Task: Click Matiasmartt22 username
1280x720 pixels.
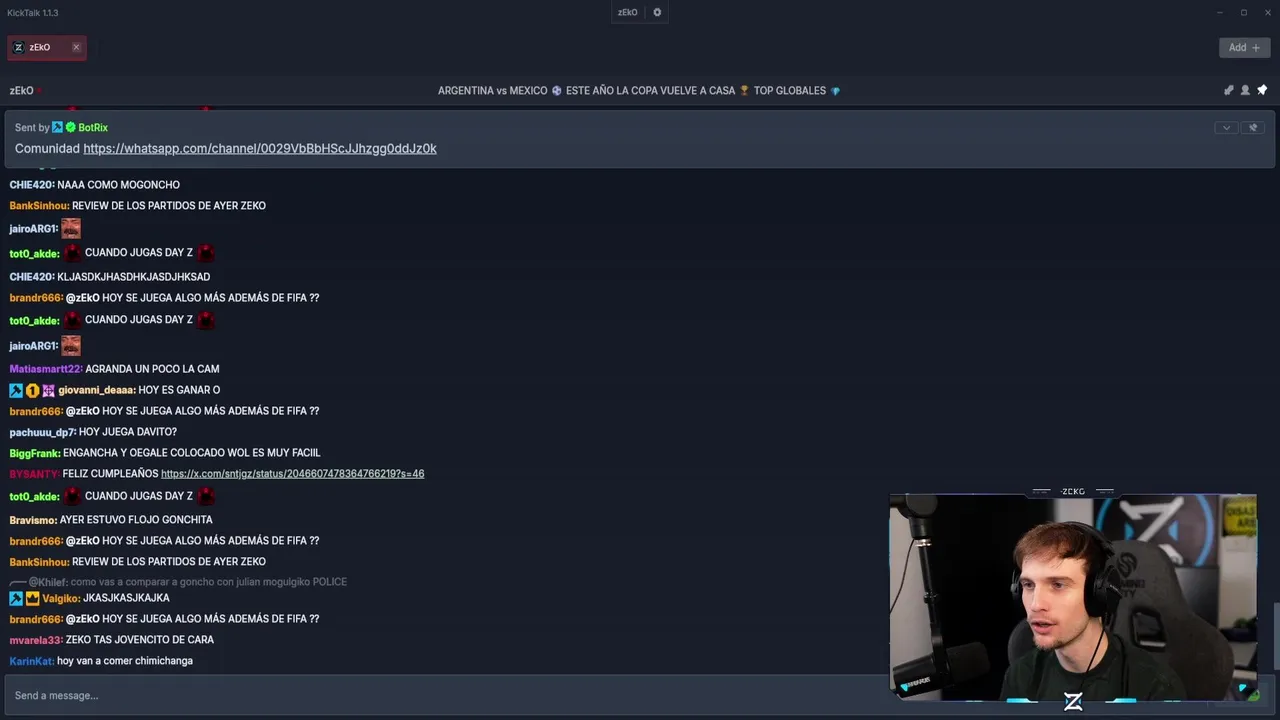Action: click(45, 369)
